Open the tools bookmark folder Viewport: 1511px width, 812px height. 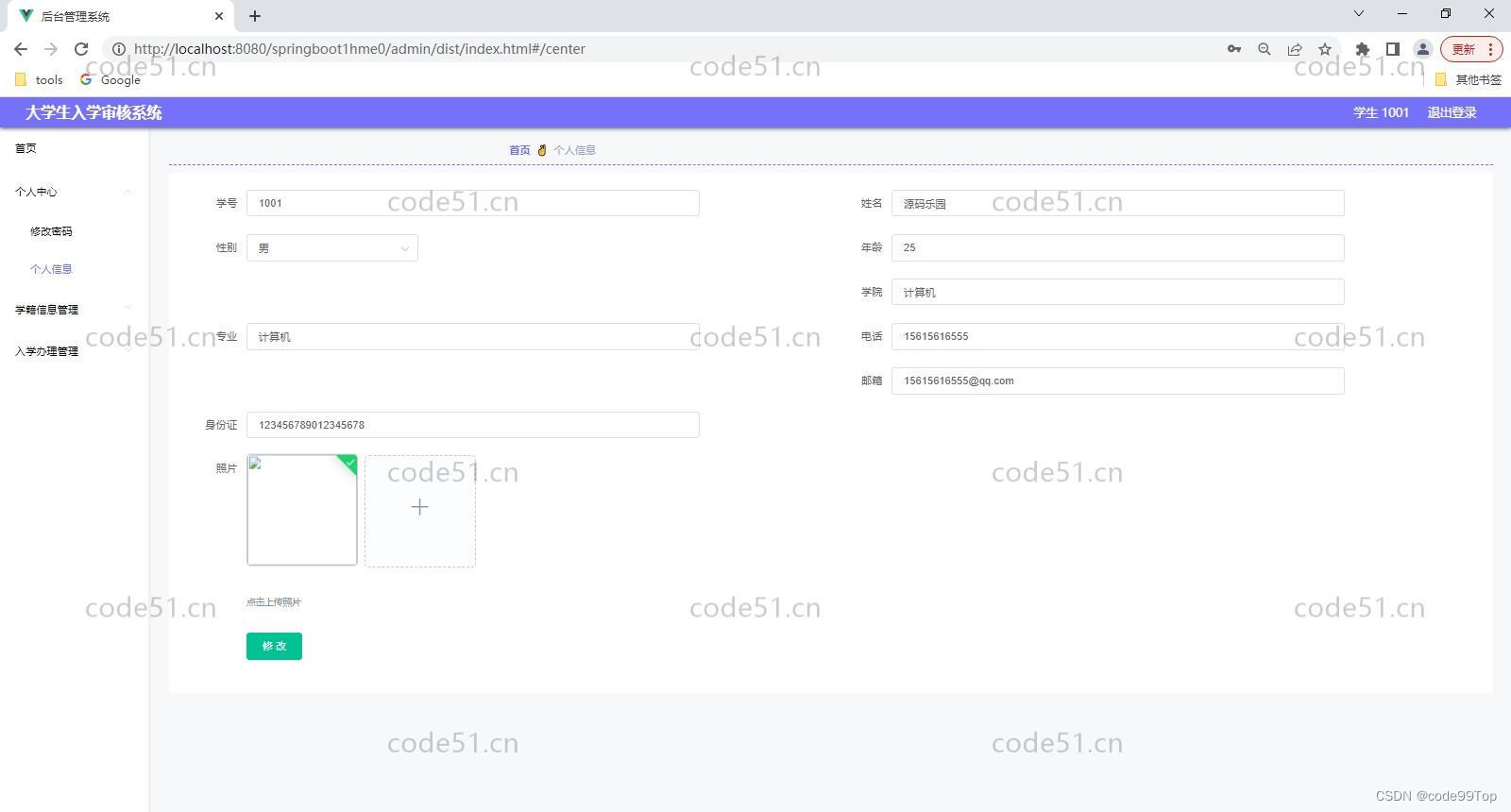(39, 80)
